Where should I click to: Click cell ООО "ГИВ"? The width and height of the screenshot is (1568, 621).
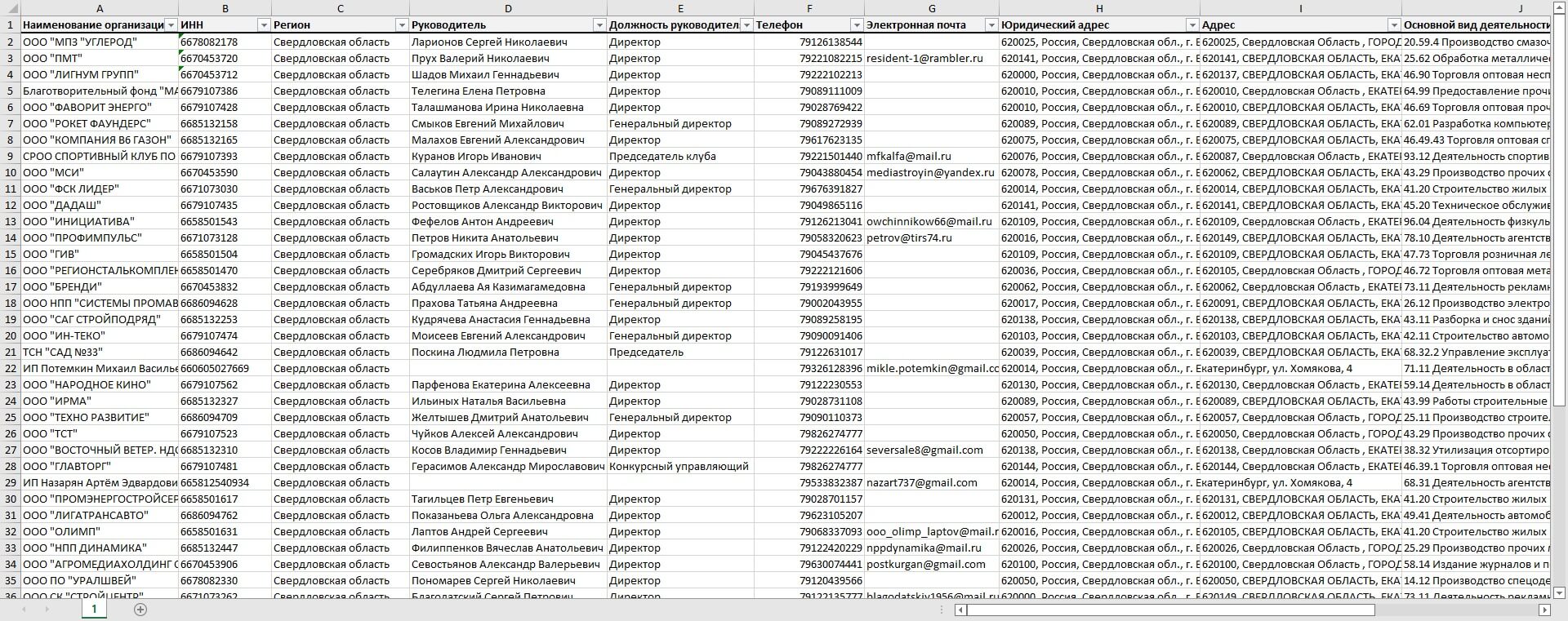(99, 254)
